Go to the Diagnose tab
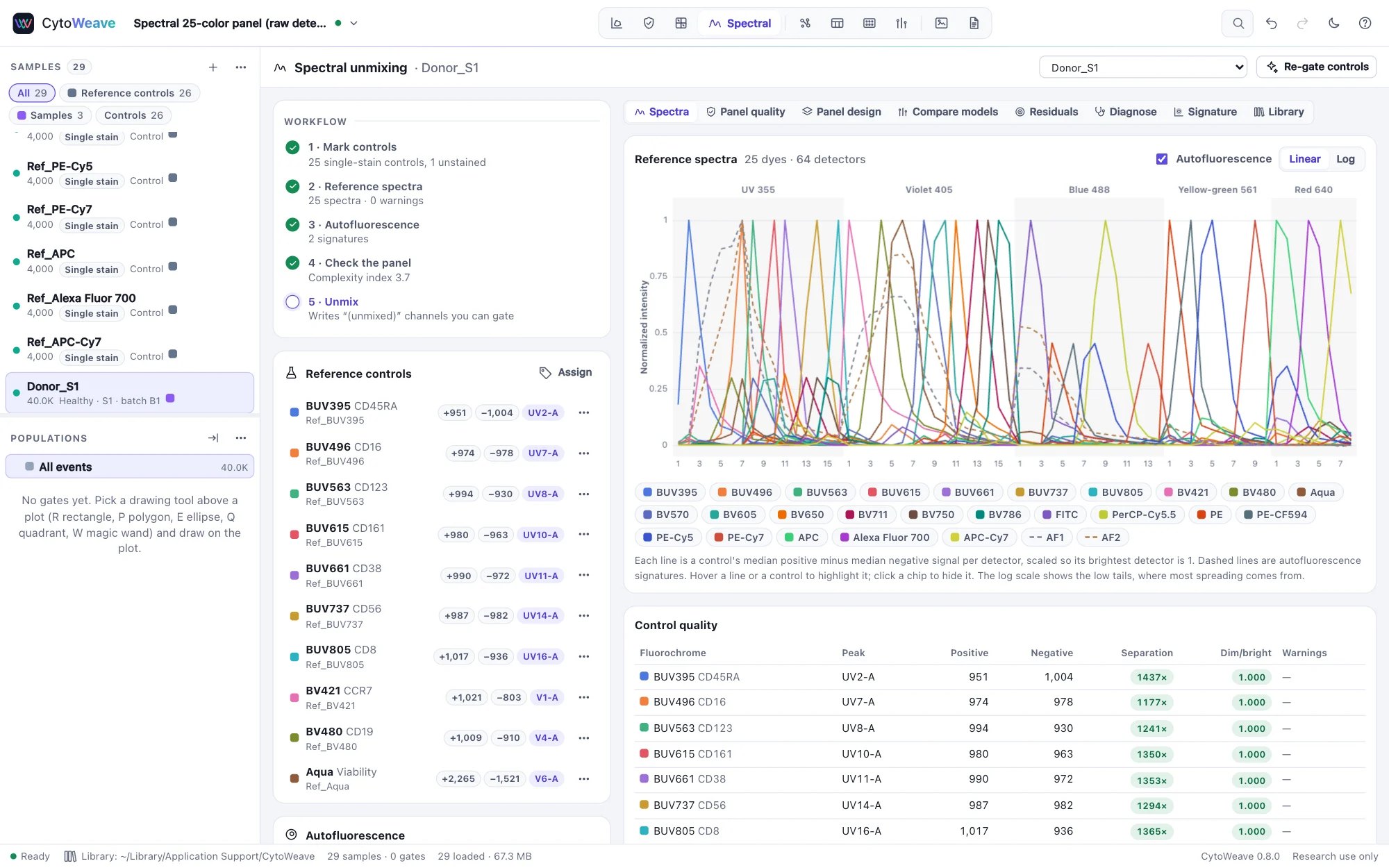Image resolution: width=1389 pixels, height=868 pixels. point(1125,112)
